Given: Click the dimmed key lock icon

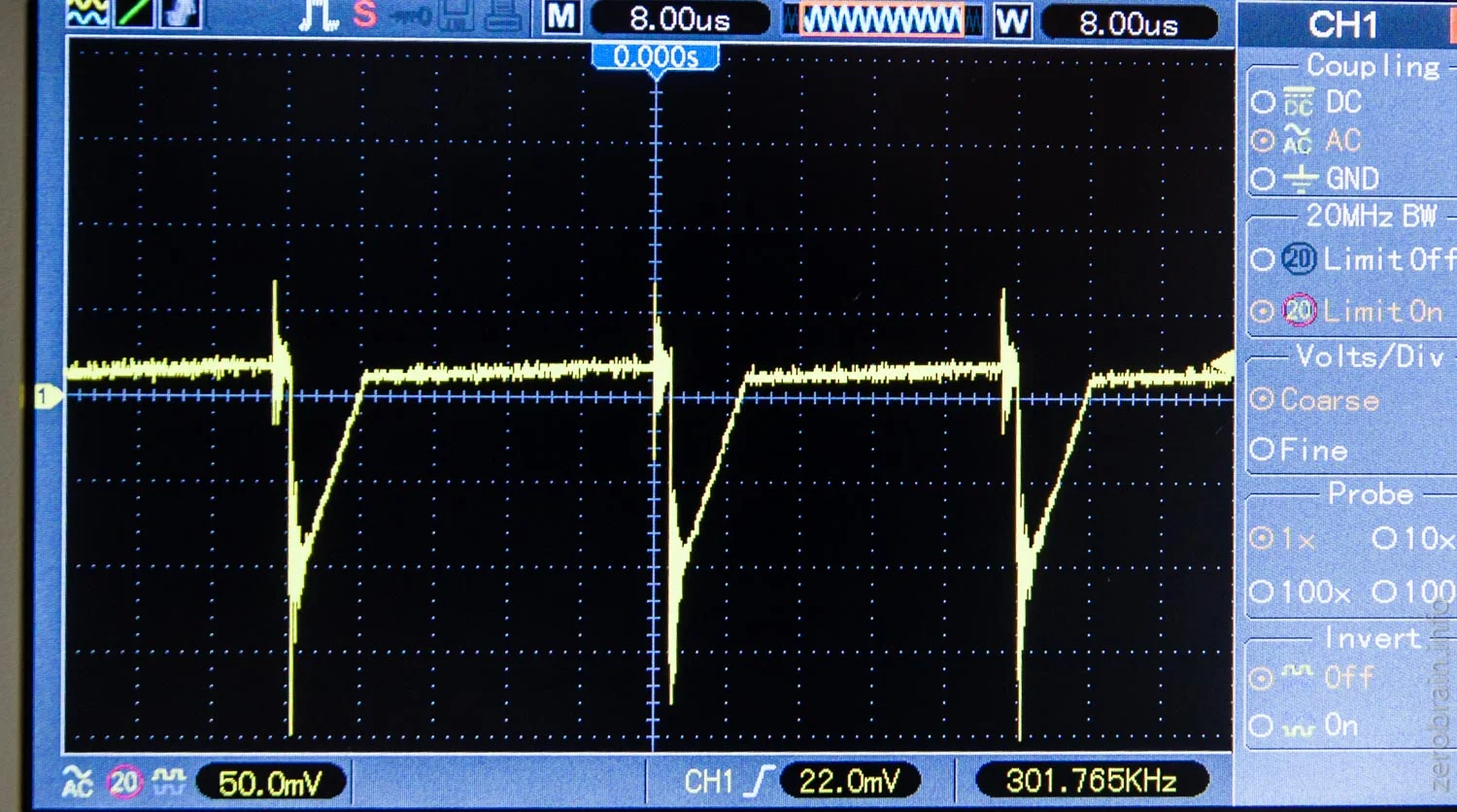Looking at the screenshot, I should 412,17.
